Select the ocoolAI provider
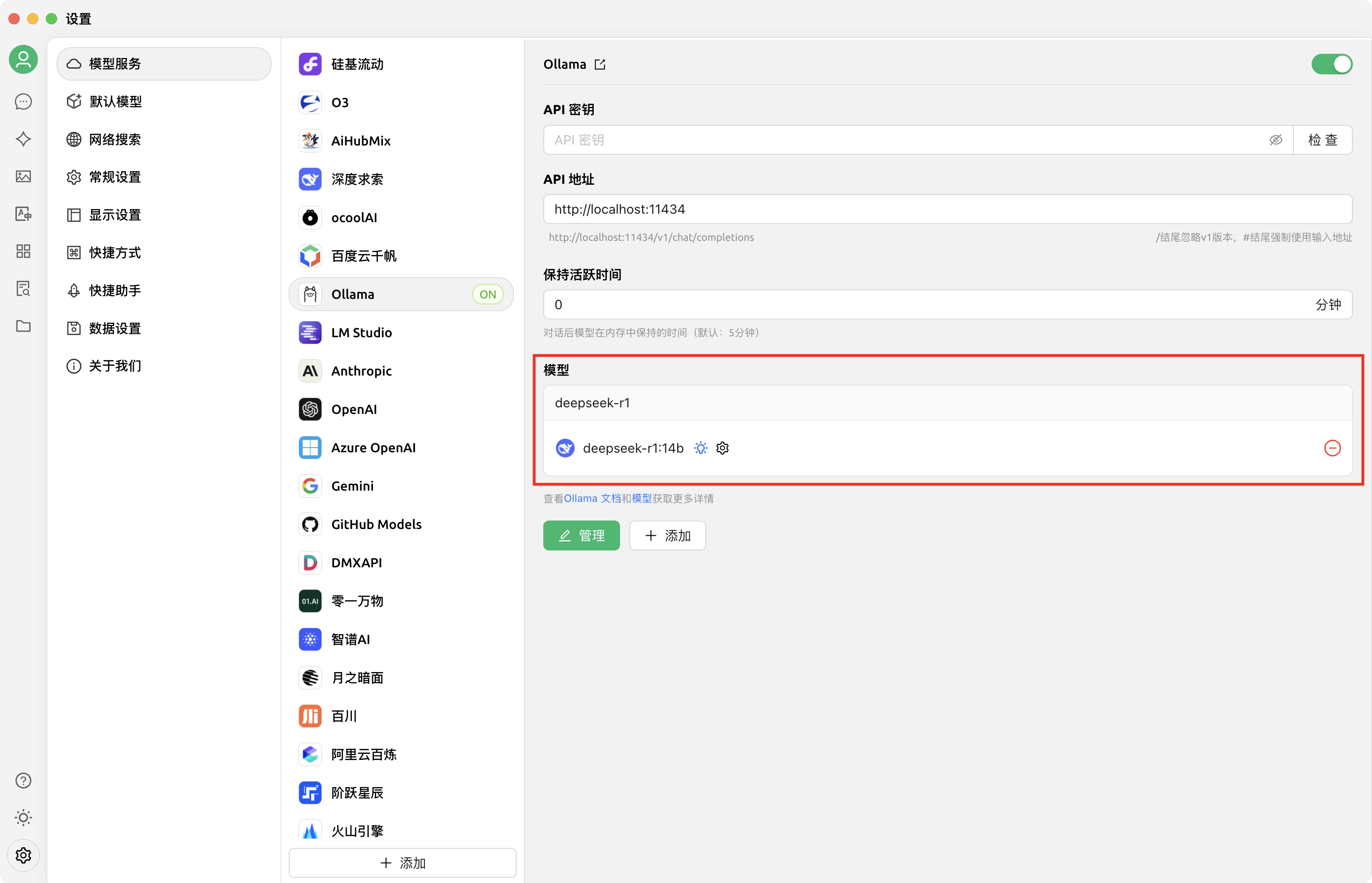The height and width of the screenshot is (883, 1372). tap(401, 218)
